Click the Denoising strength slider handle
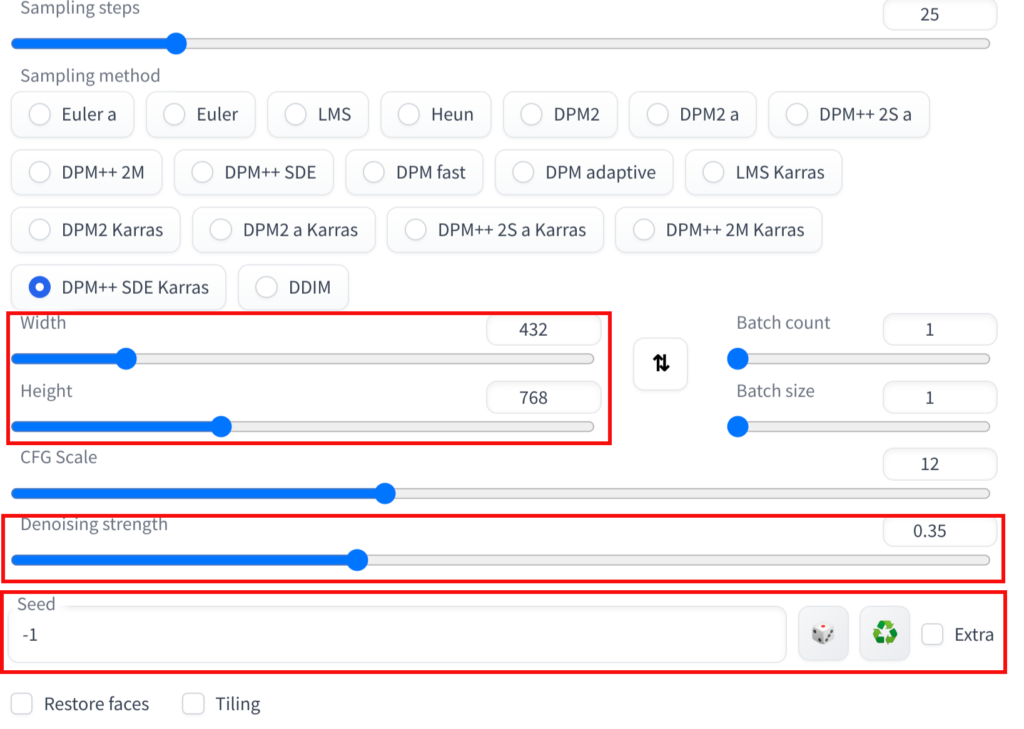This screenshot has width=1024, height=729. click(357, 560)
